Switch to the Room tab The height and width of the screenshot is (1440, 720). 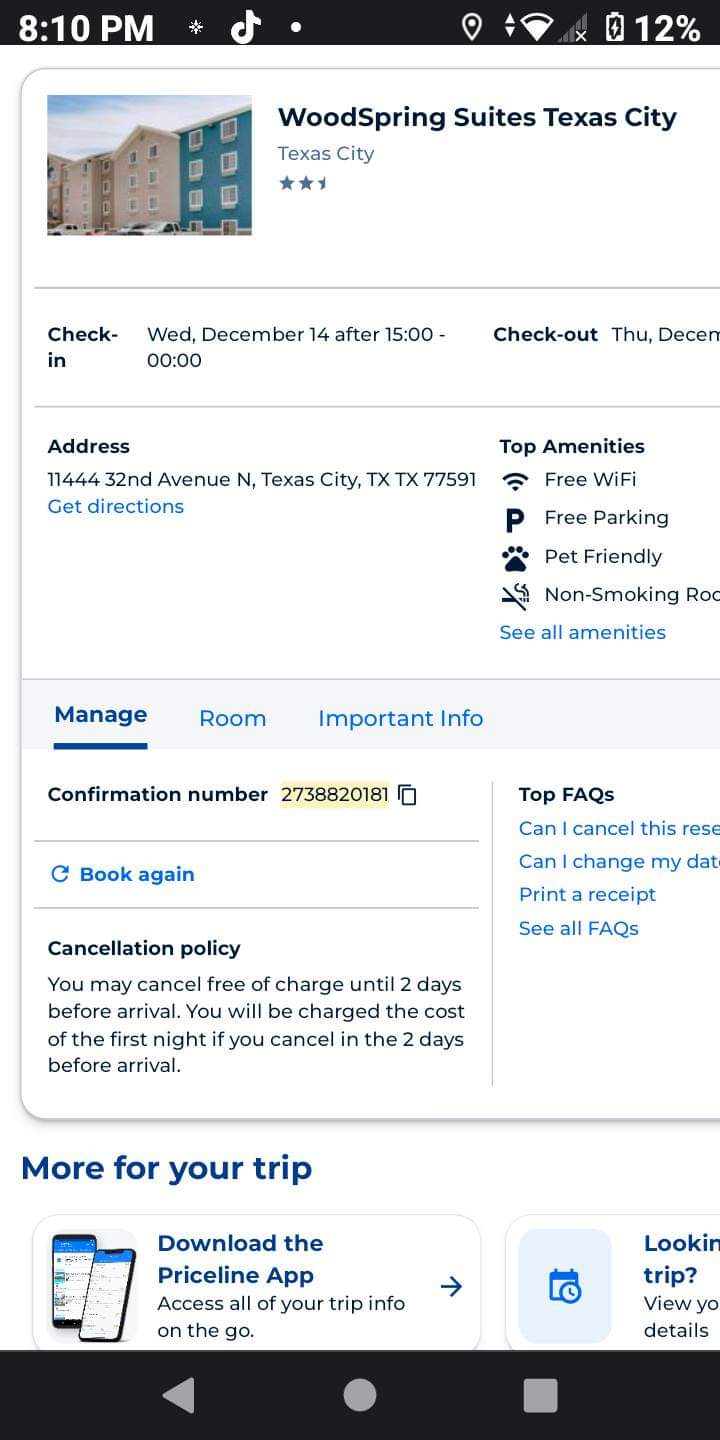(232, 718)
